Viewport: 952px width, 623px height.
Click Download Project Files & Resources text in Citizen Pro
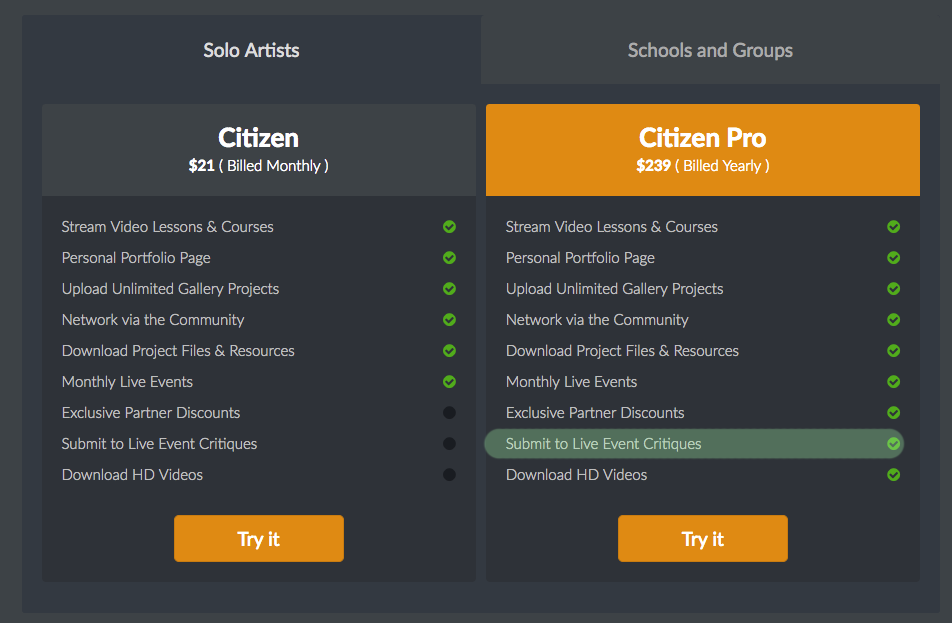tap(622, 351)
